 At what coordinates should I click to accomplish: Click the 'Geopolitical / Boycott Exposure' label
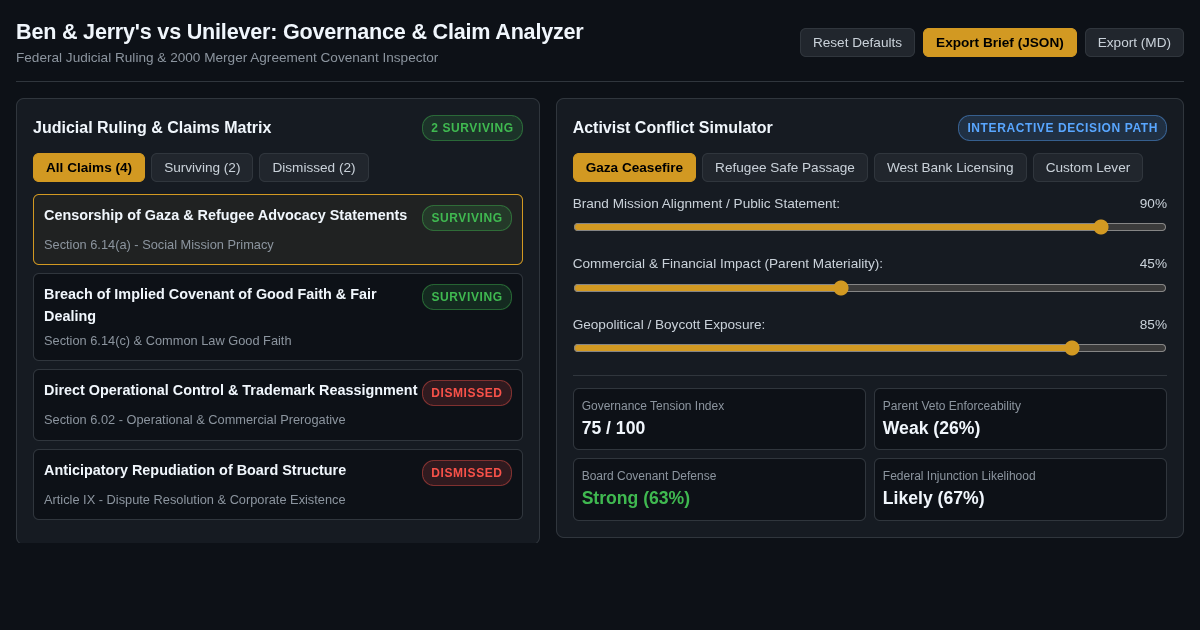tap(669, 325)
